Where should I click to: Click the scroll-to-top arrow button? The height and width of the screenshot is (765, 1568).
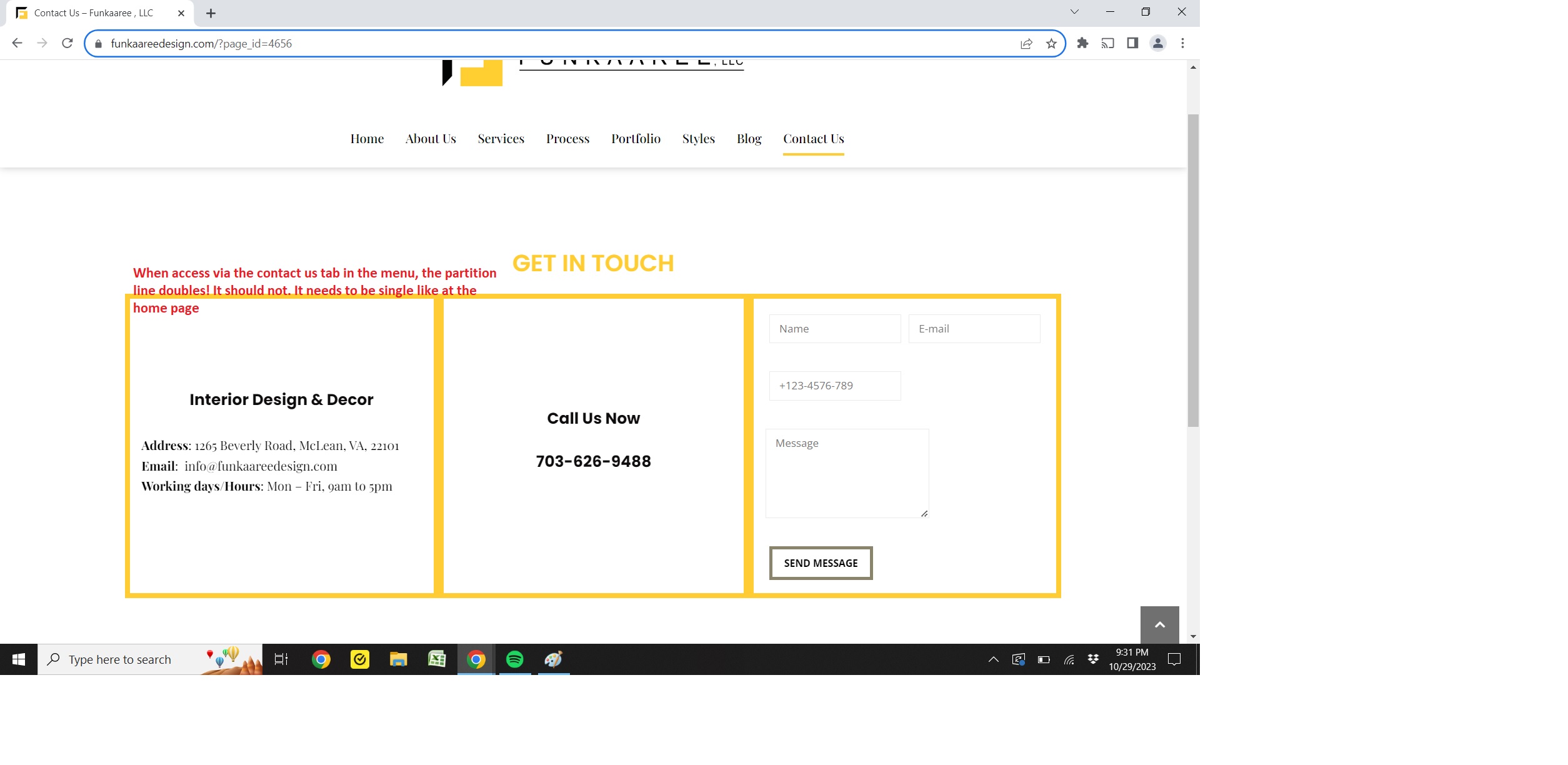coord(1159,624)
